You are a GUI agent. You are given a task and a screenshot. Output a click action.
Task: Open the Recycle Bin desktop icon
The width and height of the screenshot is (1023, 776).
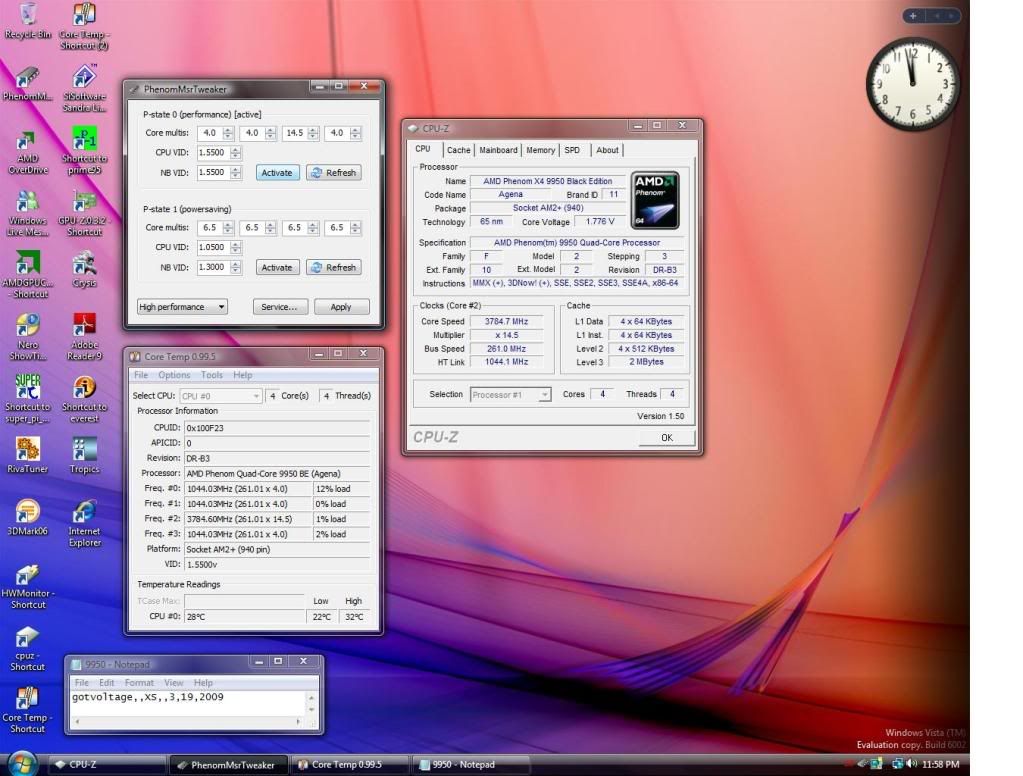coord(27,15)
